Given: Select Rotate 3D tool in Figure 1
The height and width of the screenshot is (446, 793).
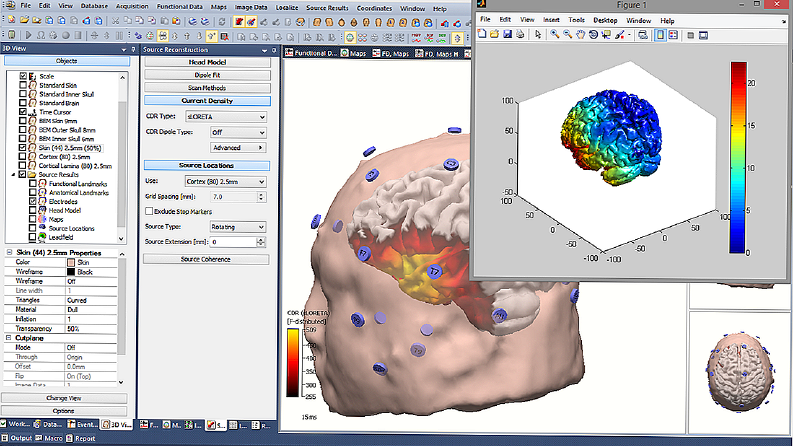Looking at the screenshot, I should click(x=593, y=34).
